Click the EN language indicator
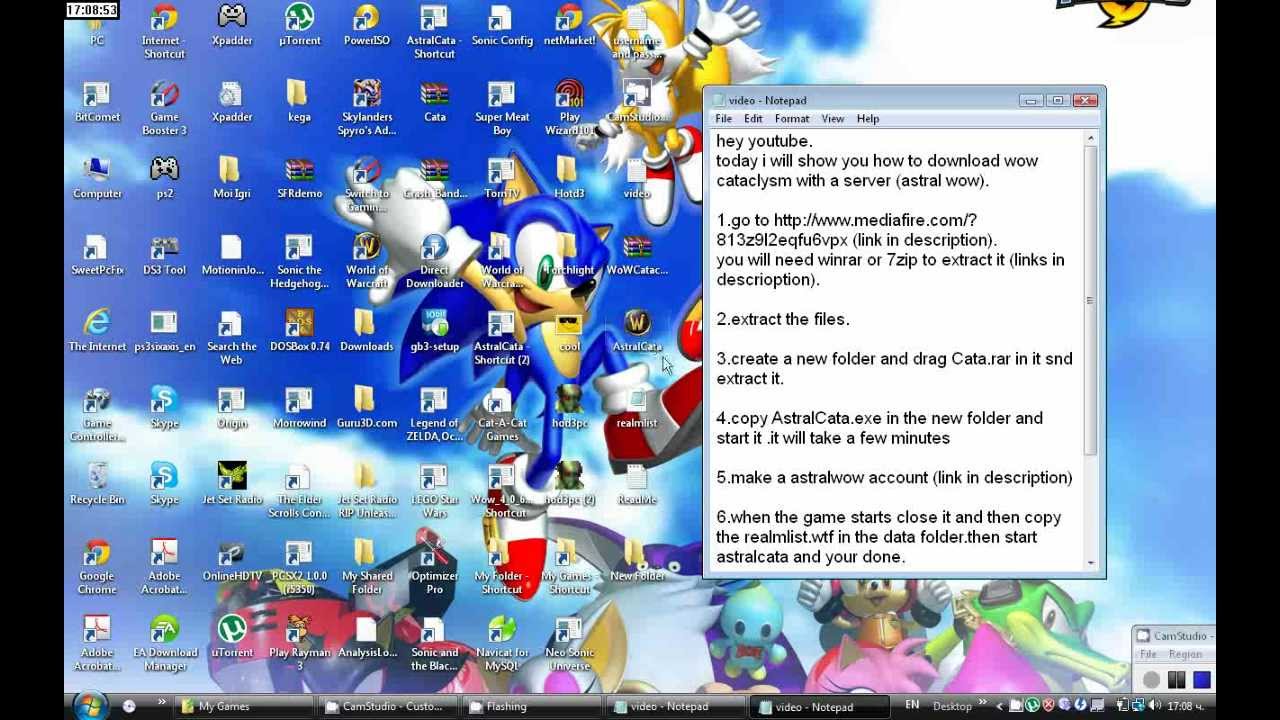 (x=912, y=705)
